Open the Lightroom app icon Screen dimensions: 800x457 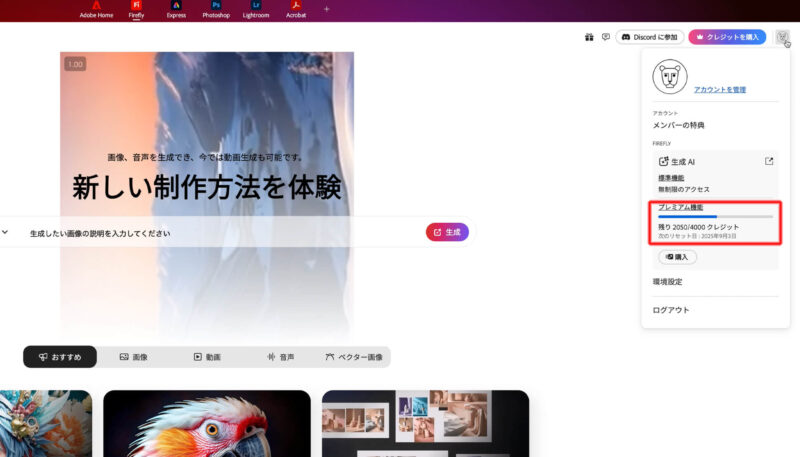point(256,9)
